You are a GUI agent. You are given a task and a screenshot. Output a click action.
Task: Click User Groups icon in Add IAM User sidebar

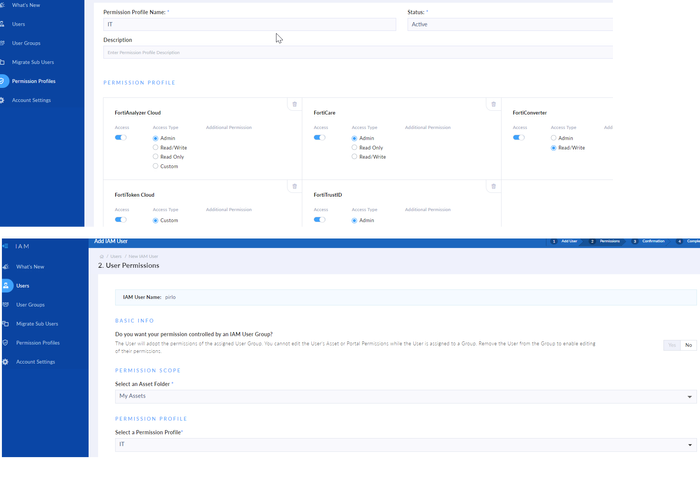click(6, 304)
